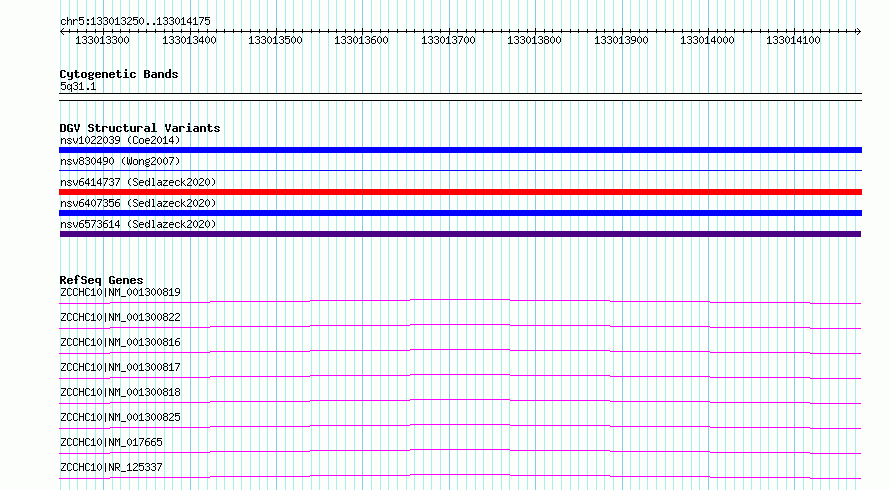The width and height of the screenshot is (890, 490).
Task: Click the thick blue bar for nsv1022039
Action: [460, 150]
